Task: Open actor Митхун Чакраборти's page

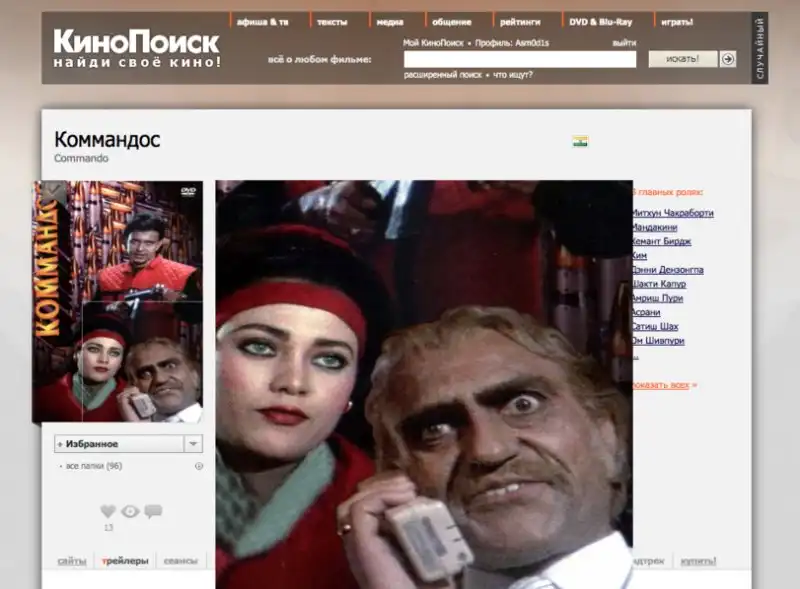Action: coord(673,213)
